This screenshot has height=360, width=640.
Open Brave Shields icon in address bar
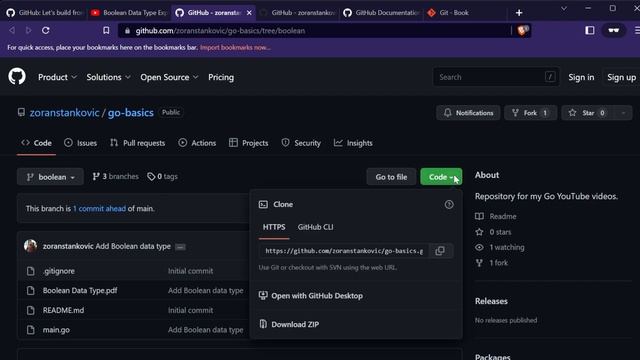pyautogui.click(x=522, y=30)
